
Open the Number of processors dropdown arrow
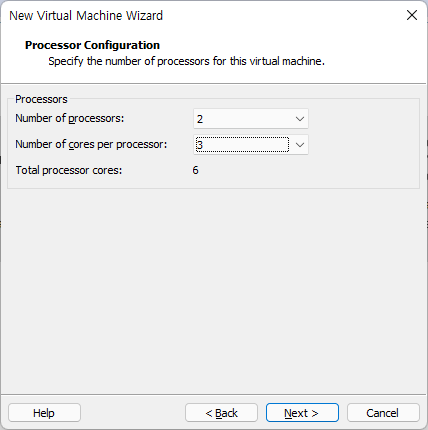point(300,119)
